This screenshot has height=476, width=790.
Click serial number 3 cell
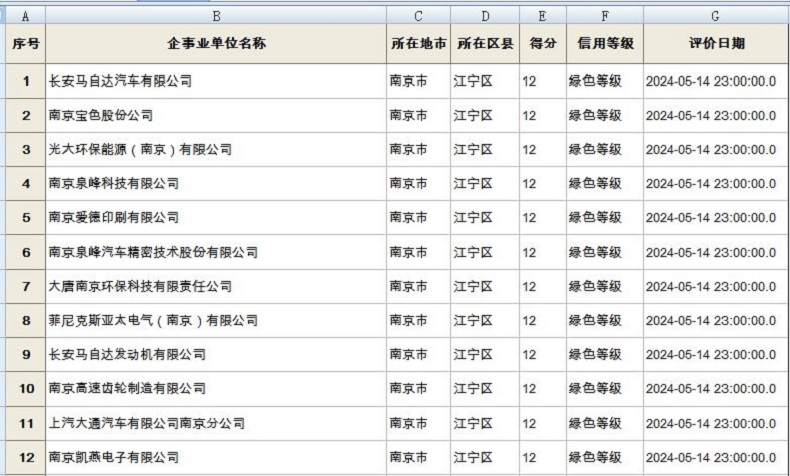click(x=25, y=150)
